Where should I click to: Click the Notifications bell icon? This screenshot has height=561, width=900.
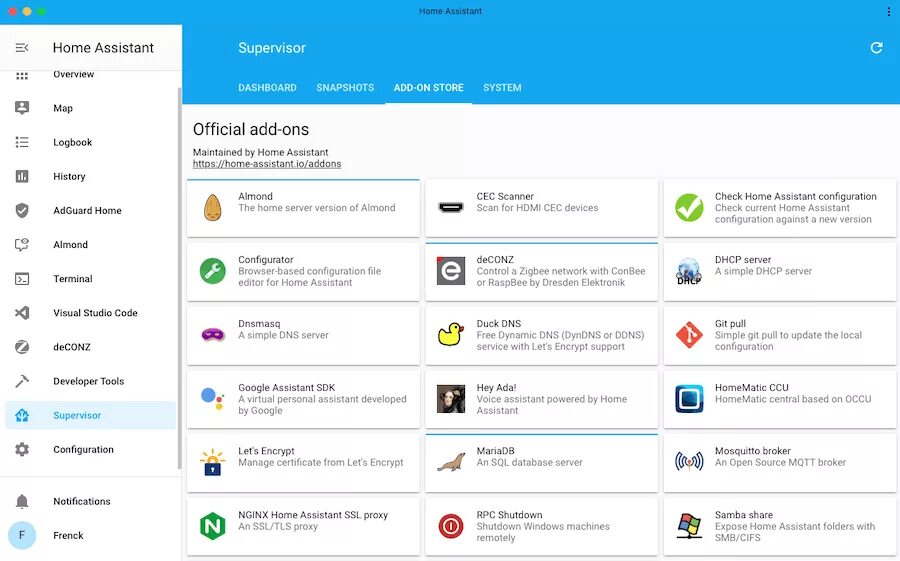(22, 501)
